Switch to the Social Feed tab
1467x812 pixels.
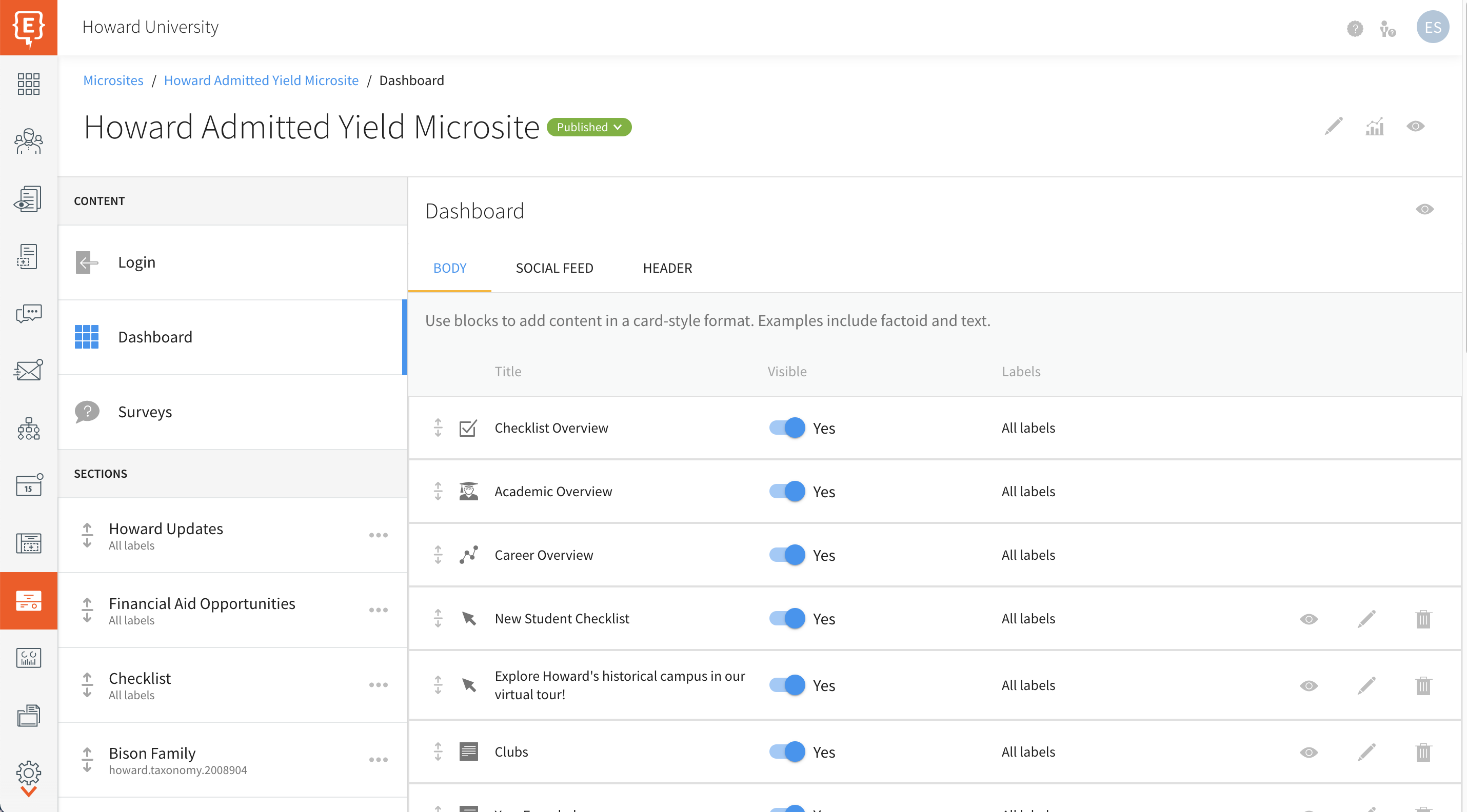tap(554, 268)
